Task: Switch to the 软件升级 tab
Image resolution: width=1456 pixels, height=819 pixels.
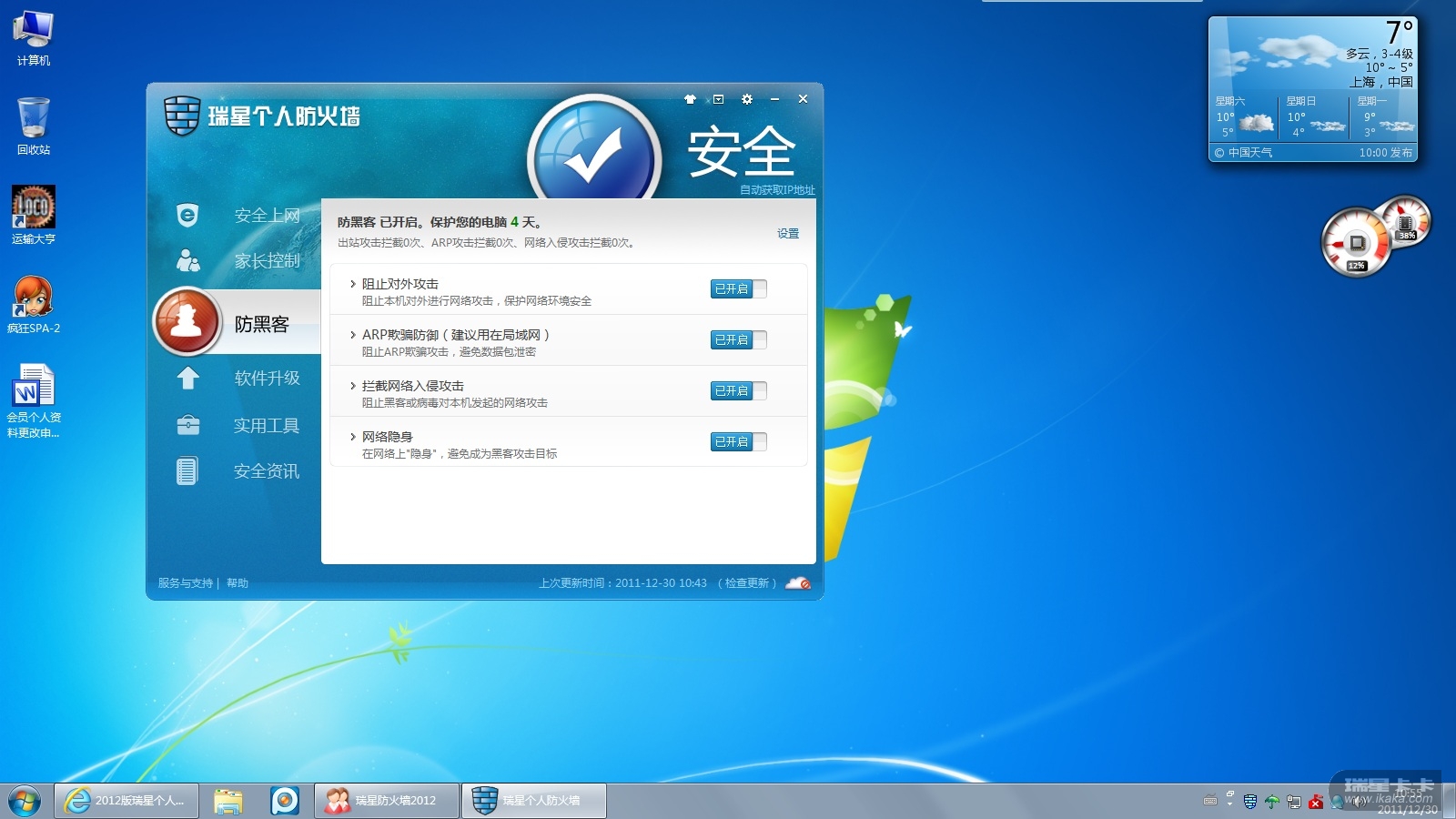Action: click(267, 378)
